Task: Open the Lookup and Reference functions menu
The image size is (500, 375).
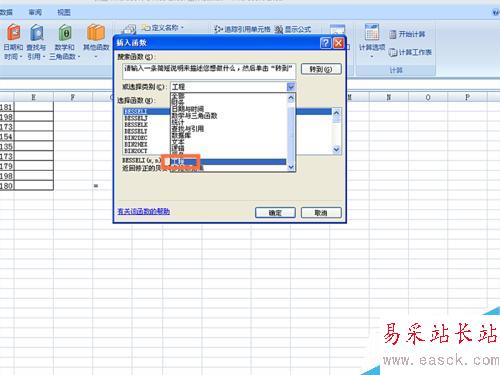Action: coord(36,42)
